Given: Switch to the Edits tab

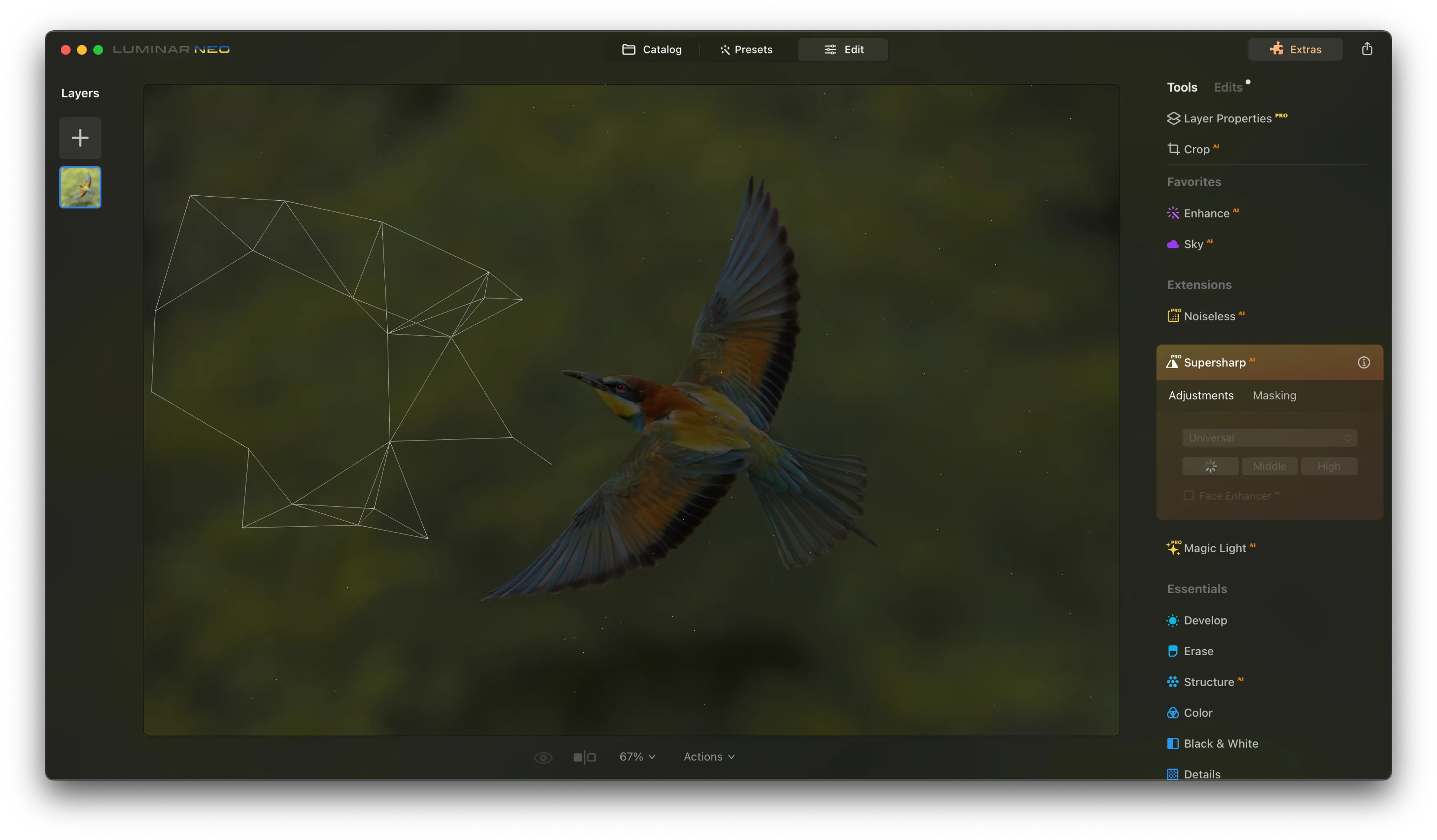Looking at the screenshot, I should [1228, 87].
